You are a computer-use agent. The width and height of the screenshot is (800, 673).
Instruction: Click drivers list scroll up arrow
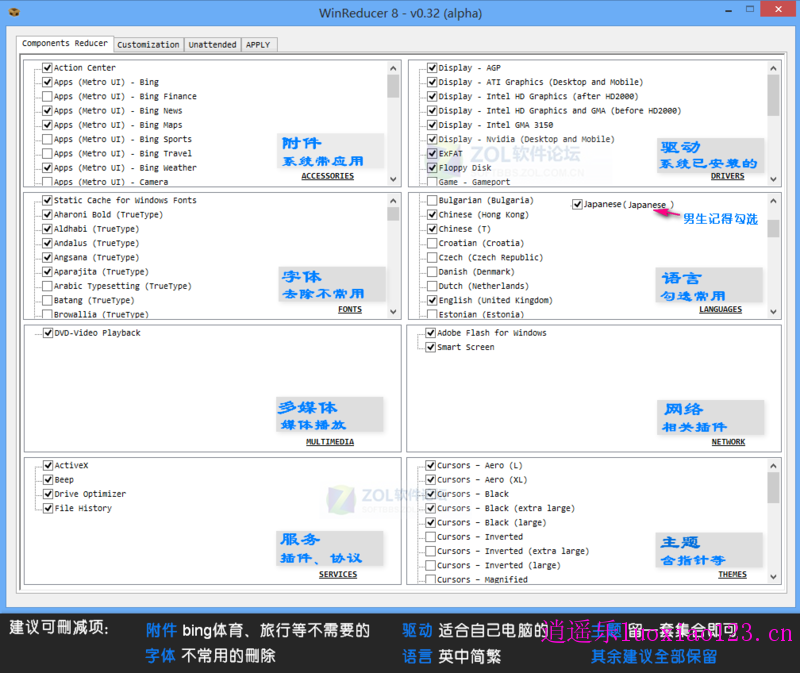773,68
